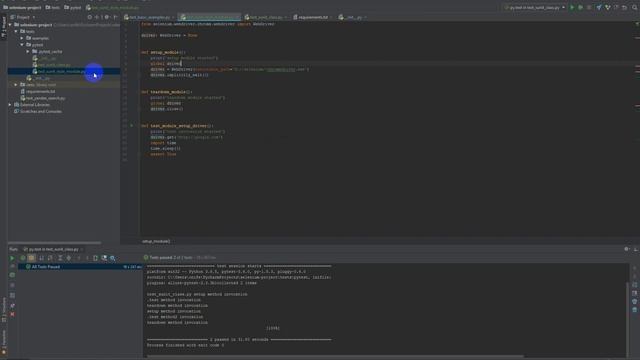Expand External Libraries node arrow
Screen dimensions: 640x360
[10, 105]
